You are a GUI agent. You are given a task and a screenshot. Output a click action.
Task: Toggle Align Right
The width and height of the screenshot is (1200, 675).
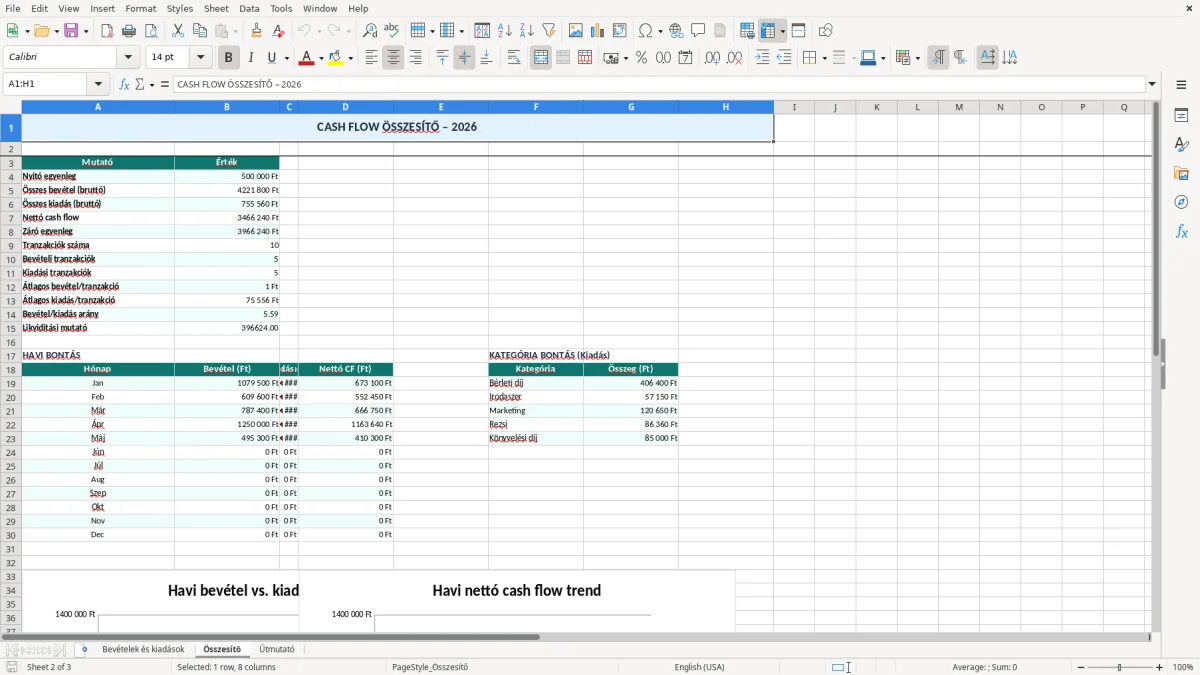tap(415, 58)
